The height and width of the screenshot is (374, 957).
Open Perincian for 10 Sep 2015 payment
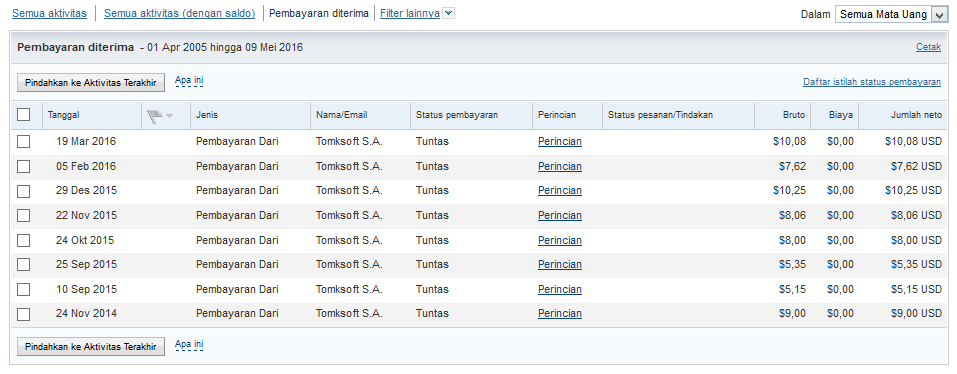[560, 289]
